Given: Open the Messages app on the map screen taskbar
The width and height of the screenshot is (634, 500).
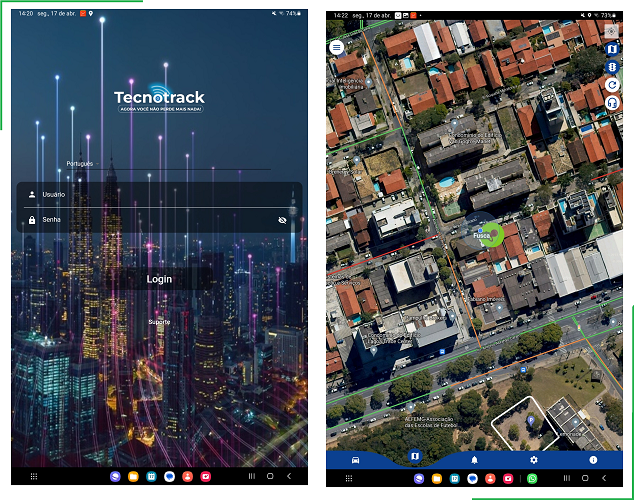Looking at the screenshot, I should point(472,479).
